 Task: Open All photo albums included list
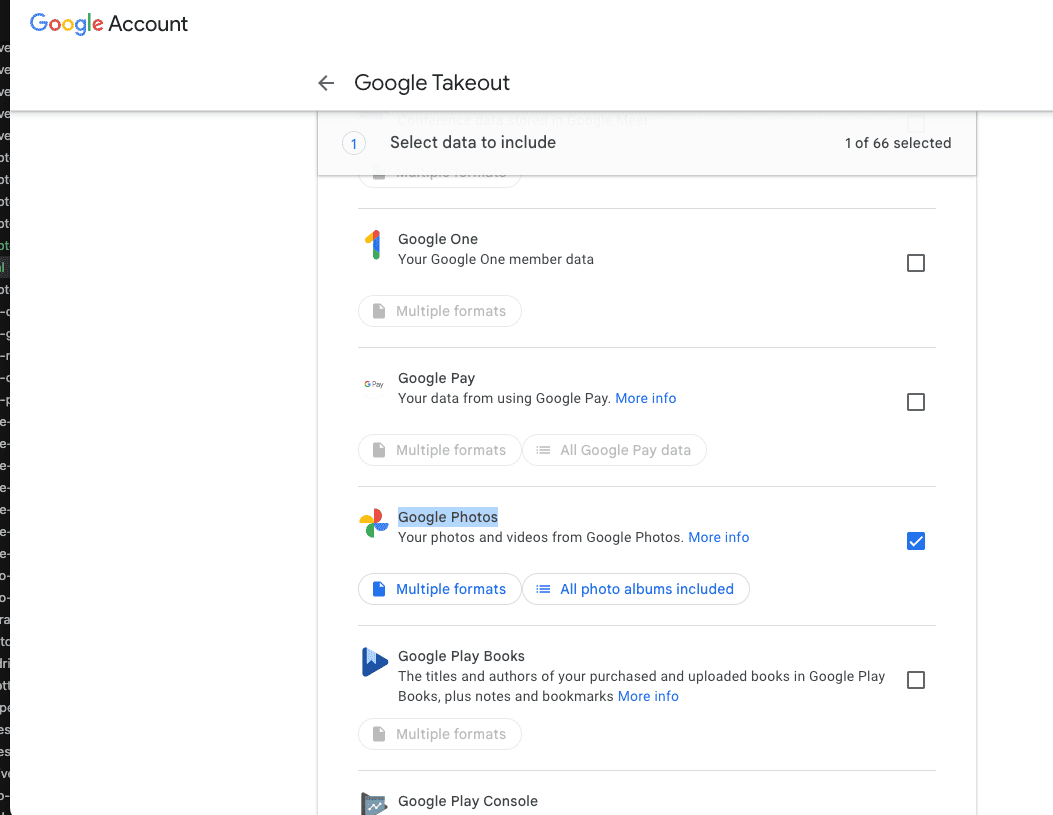coord(636,589)
